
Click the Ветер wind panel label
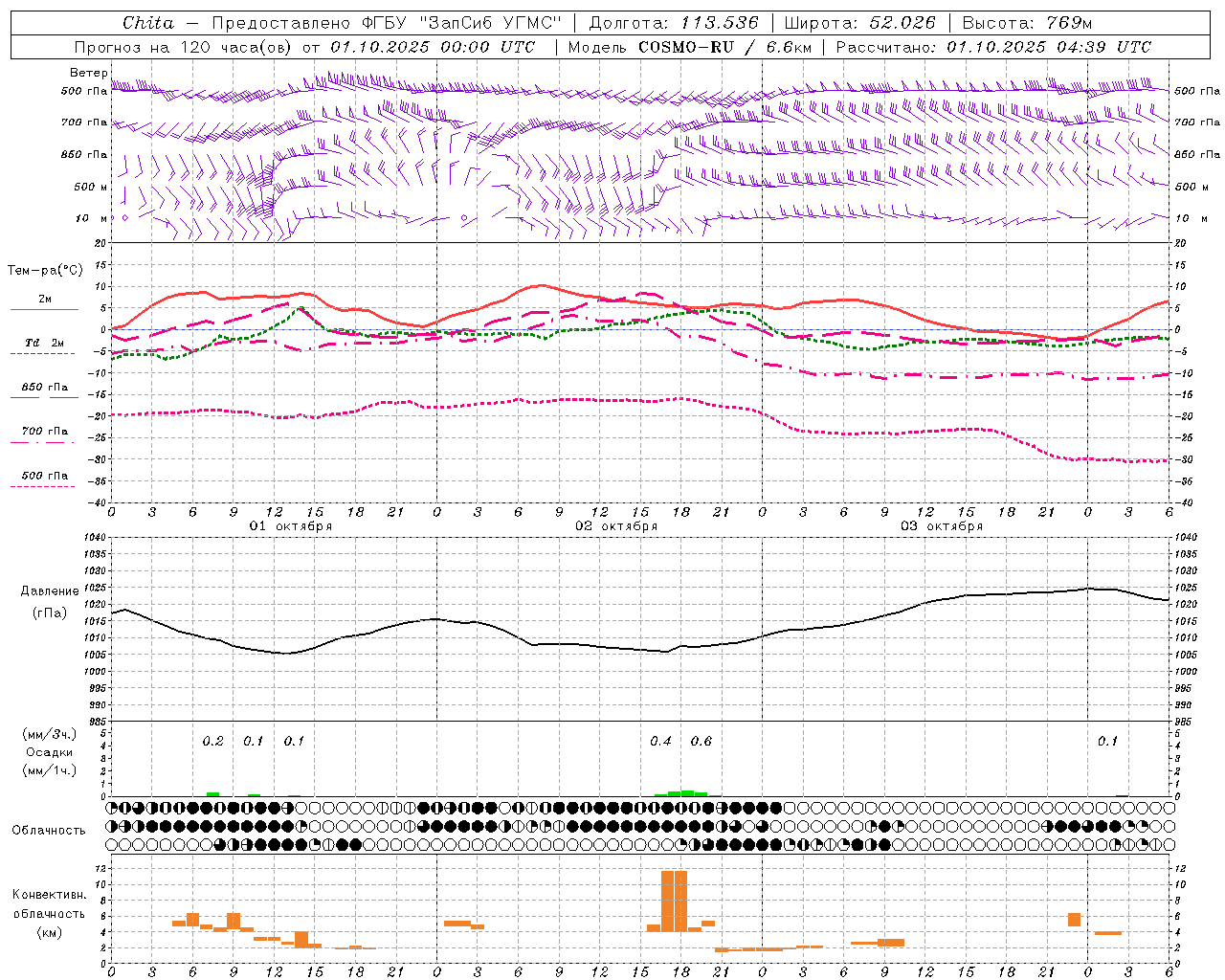point(88,73)
